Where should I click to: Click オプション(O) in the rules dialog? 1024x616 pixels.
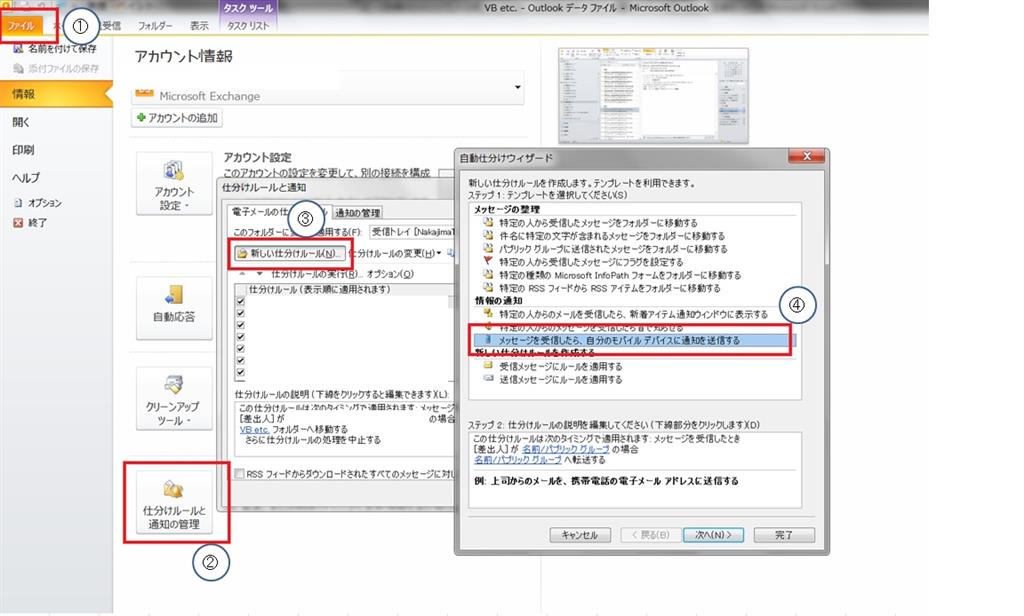click(x=390, y=274)
